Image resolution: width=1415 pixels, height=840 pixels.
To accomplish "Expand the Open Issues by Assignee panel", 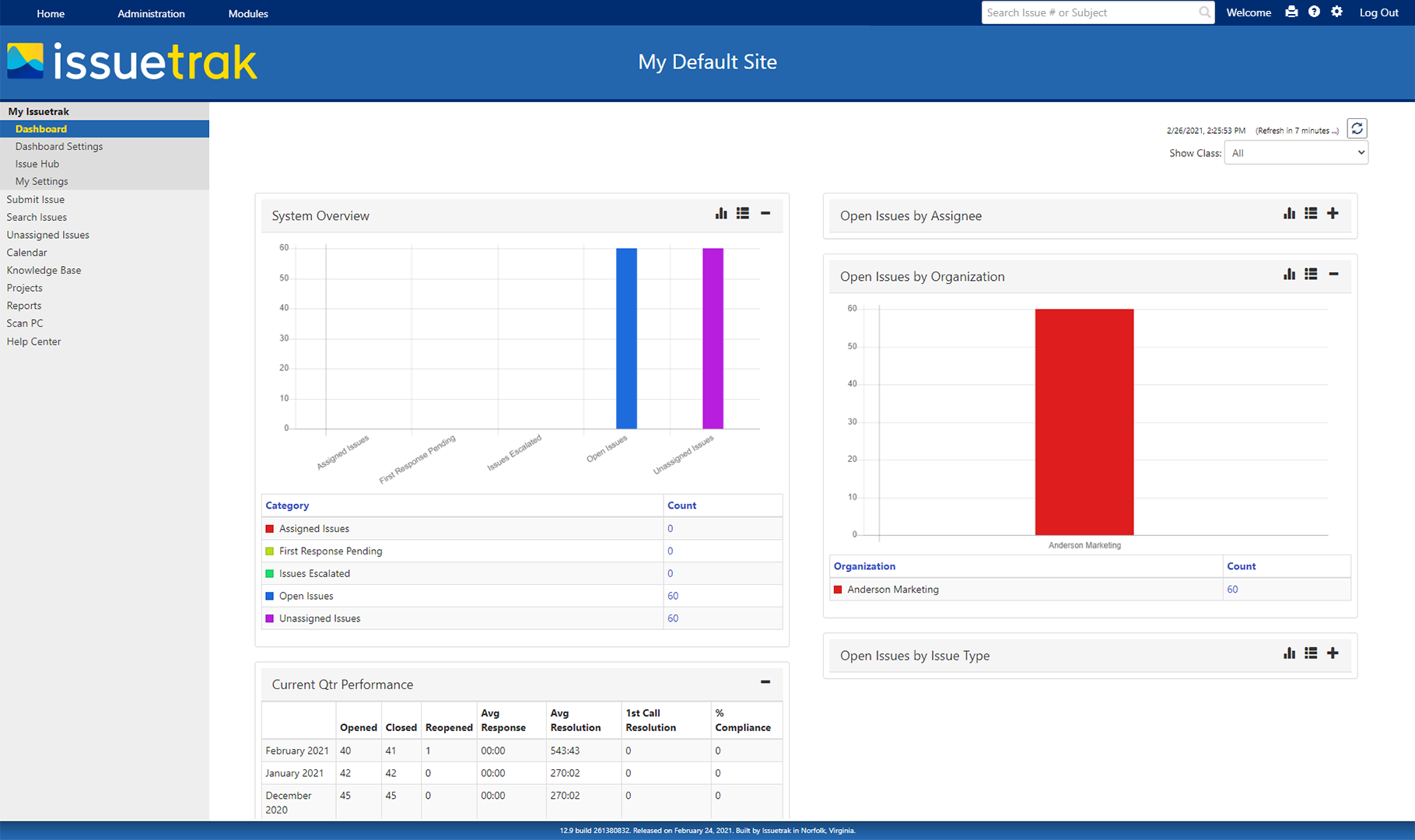I will tap(1333, 213).
